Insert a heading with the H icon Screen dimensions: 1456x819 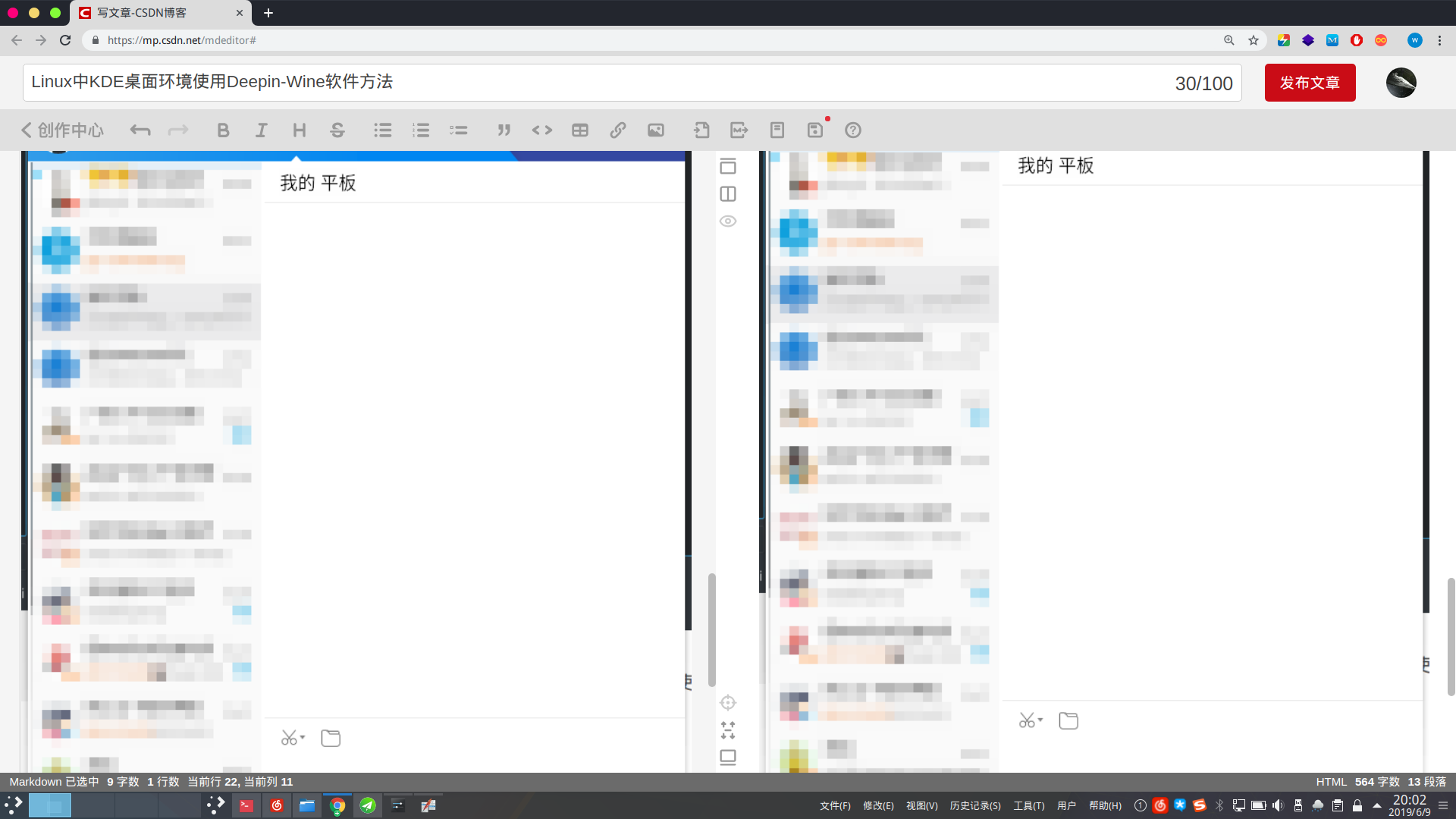pyautogui.click(x=300, y=130)
